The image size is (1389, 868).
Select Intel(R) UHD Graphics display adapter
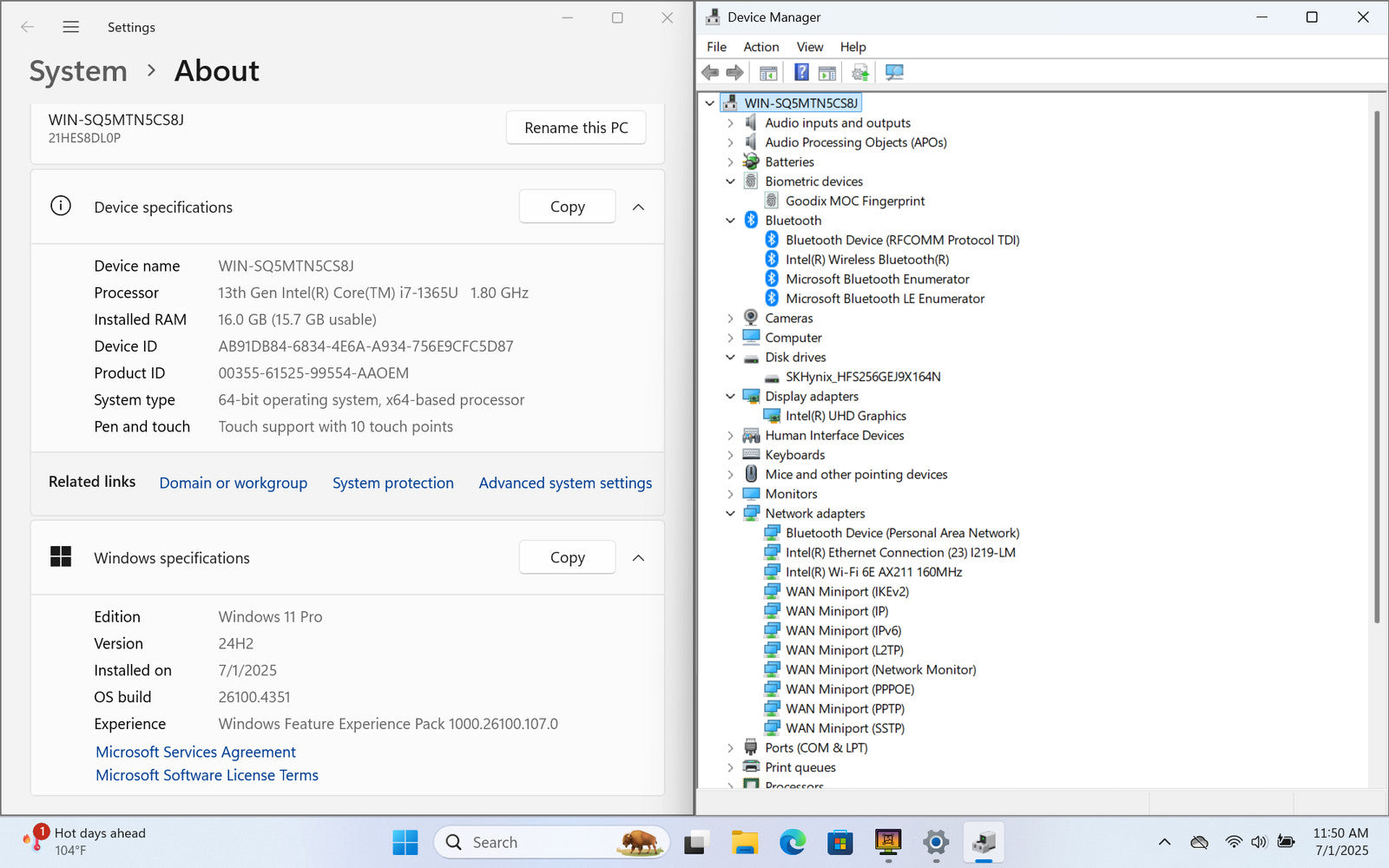(845, 416)
